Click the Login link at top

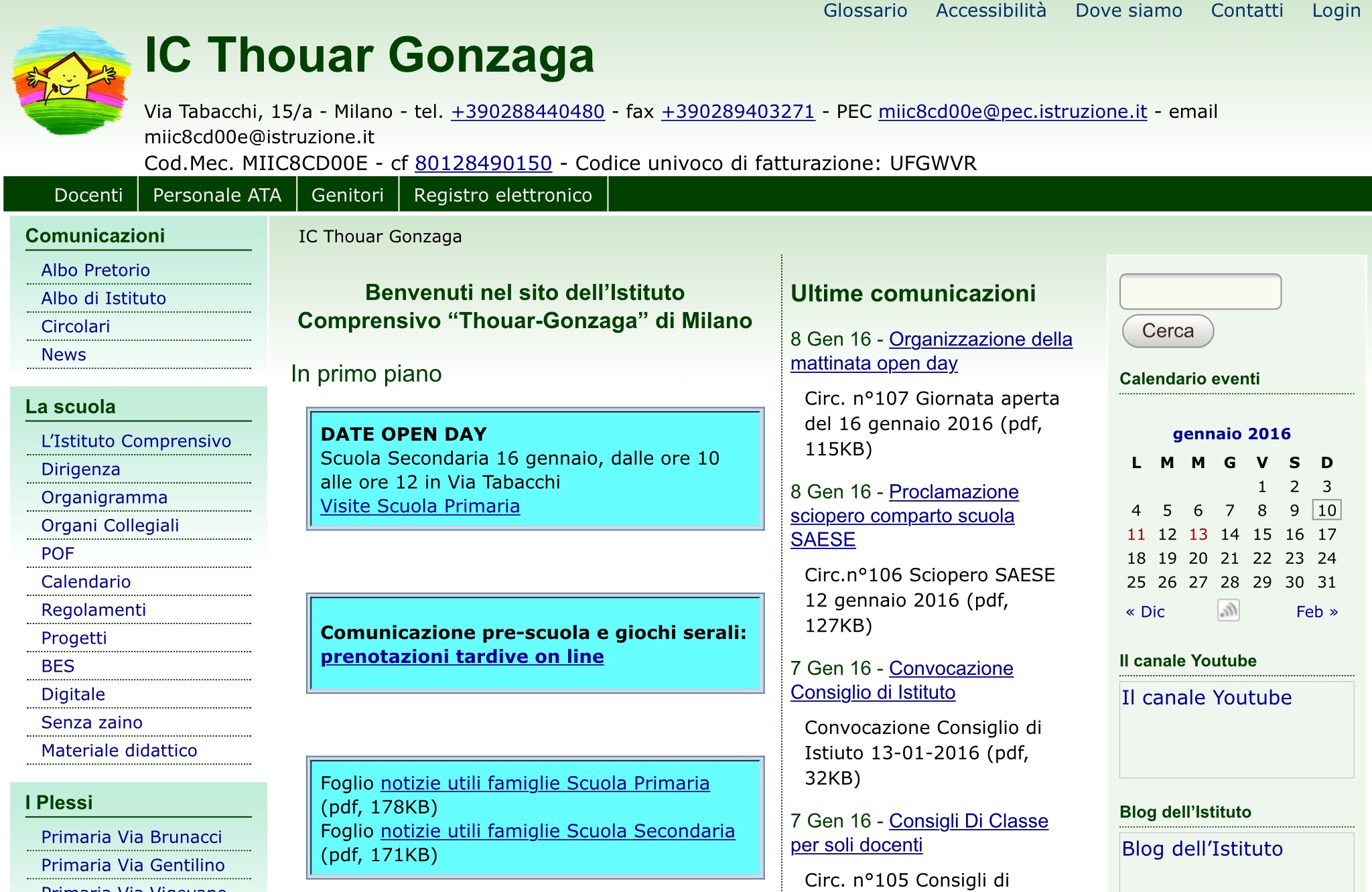click(x=1336, y=11)
